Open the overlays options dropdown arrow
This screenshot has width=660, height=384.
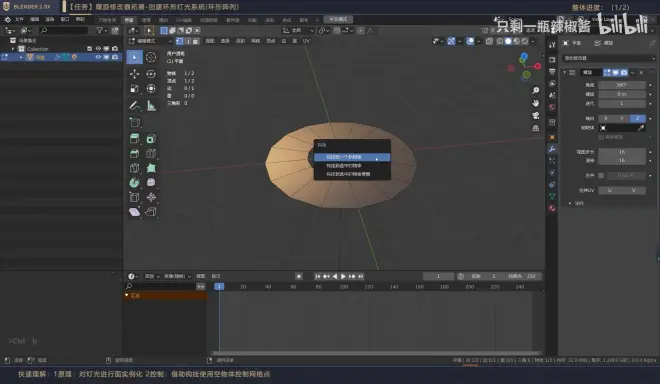pos(478,41)
